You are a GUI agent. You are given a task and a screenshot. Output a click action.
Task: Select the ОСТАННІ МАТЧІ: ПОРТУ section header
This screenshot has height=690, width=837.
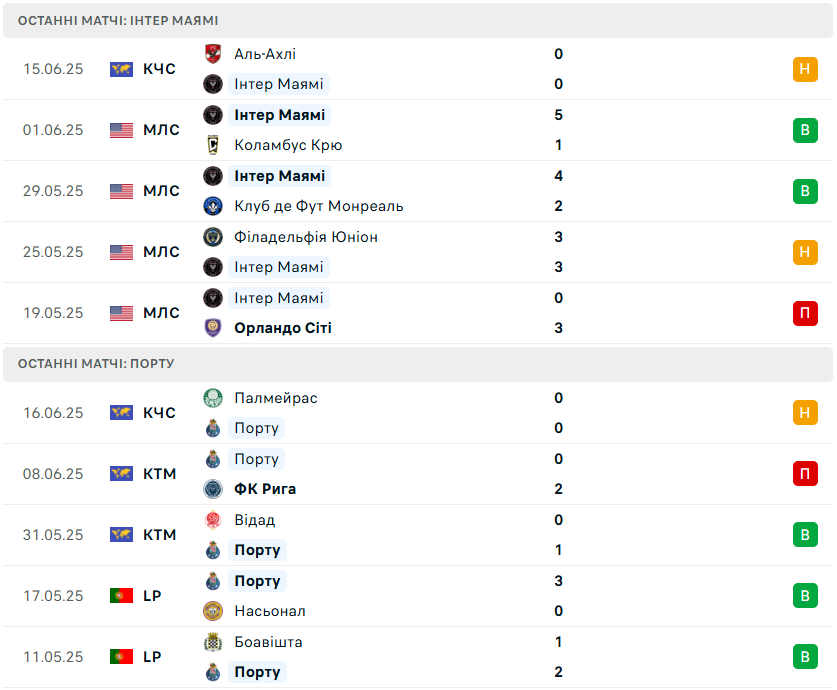point(418,364)
